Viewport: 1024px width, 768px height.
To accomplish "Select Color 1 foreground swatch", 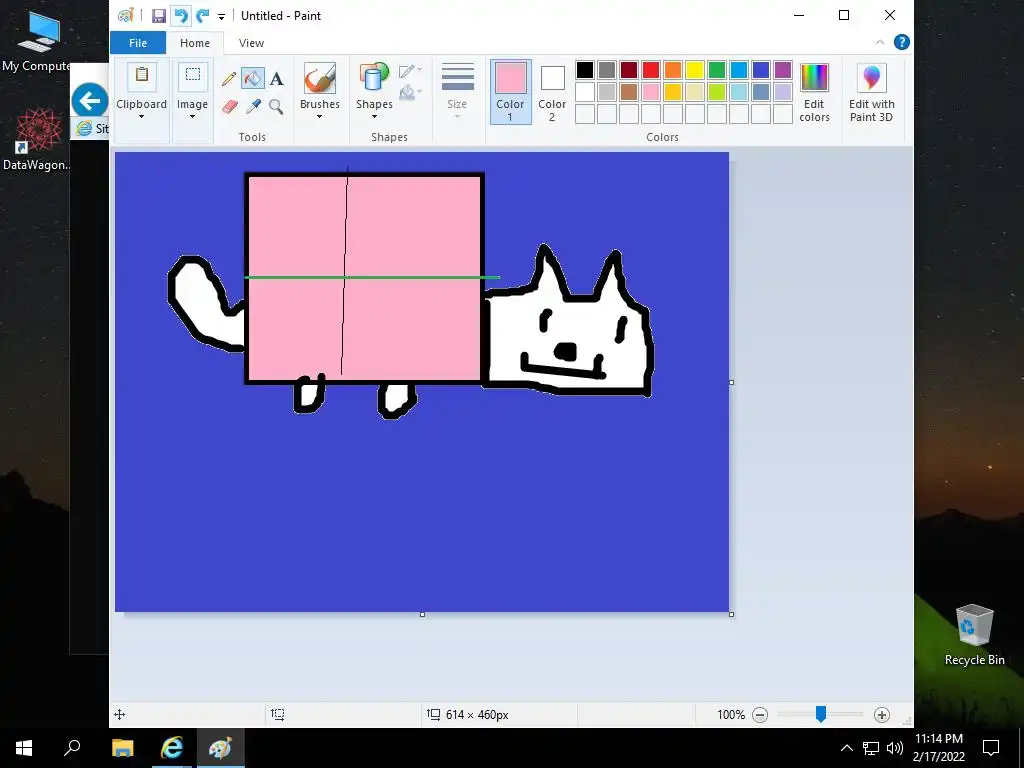I will (511, 92).
